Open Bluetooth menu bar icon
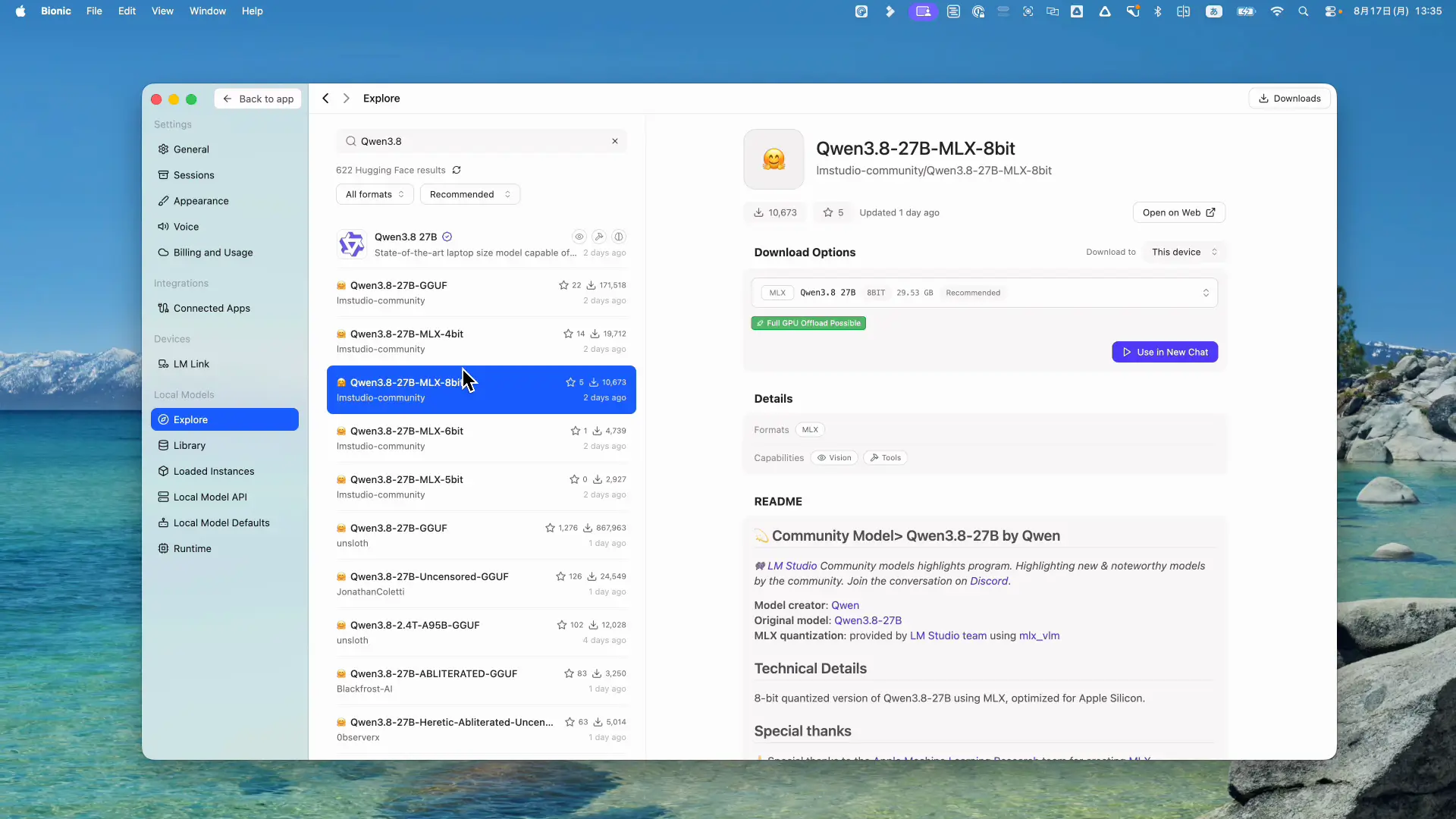 (x=1158, y=11)
